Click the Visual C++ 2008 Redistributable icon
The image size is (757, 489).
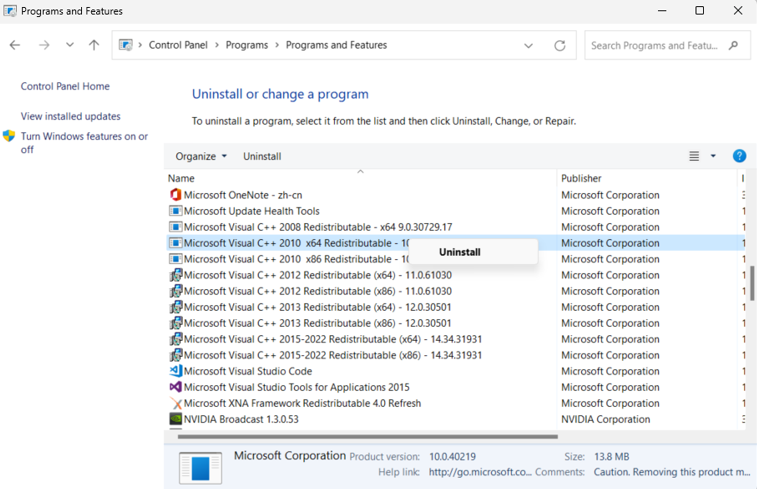(175, 227)
